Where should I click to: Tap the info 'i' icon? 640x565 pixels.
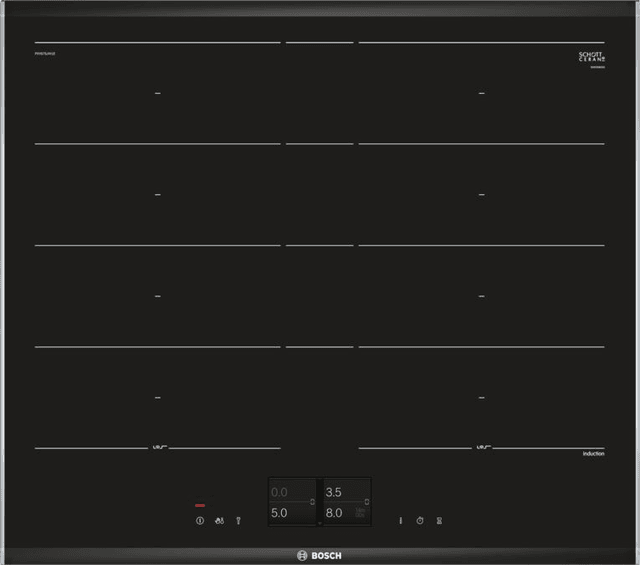[400, 521]
